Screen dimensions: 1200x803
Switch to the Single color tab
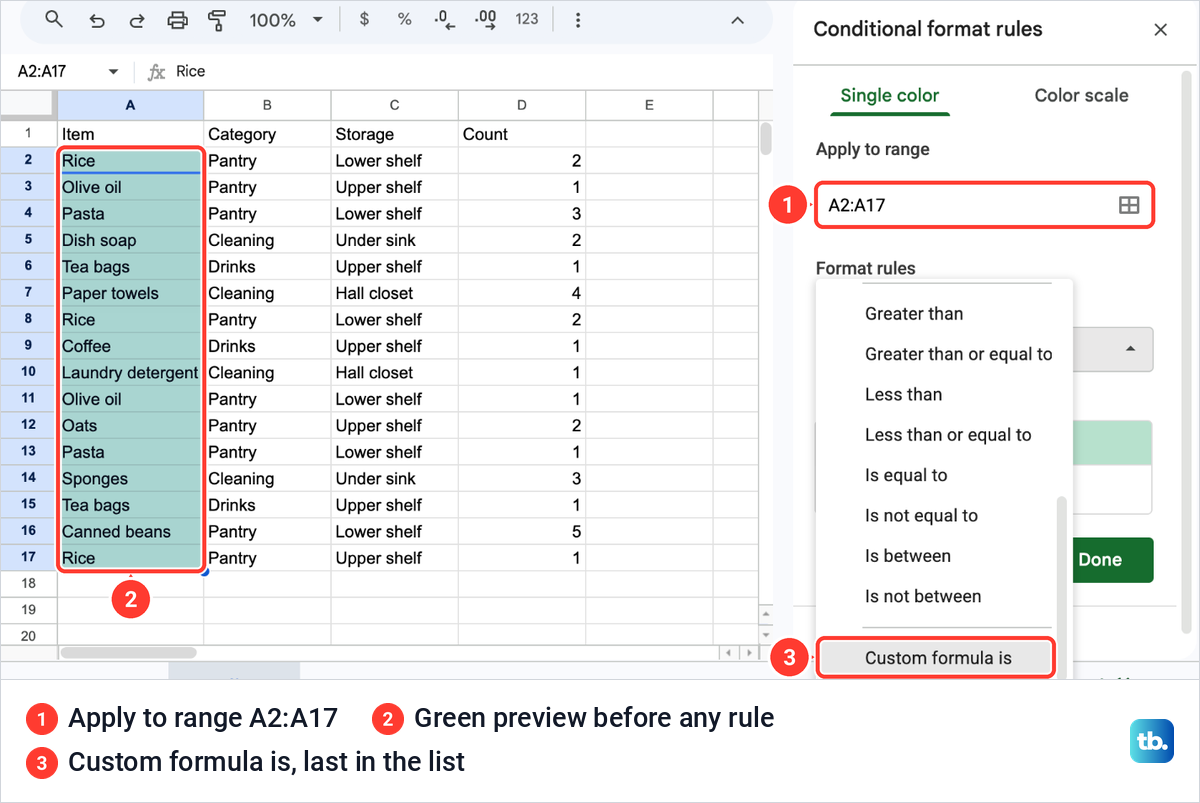tap(889, 95)
